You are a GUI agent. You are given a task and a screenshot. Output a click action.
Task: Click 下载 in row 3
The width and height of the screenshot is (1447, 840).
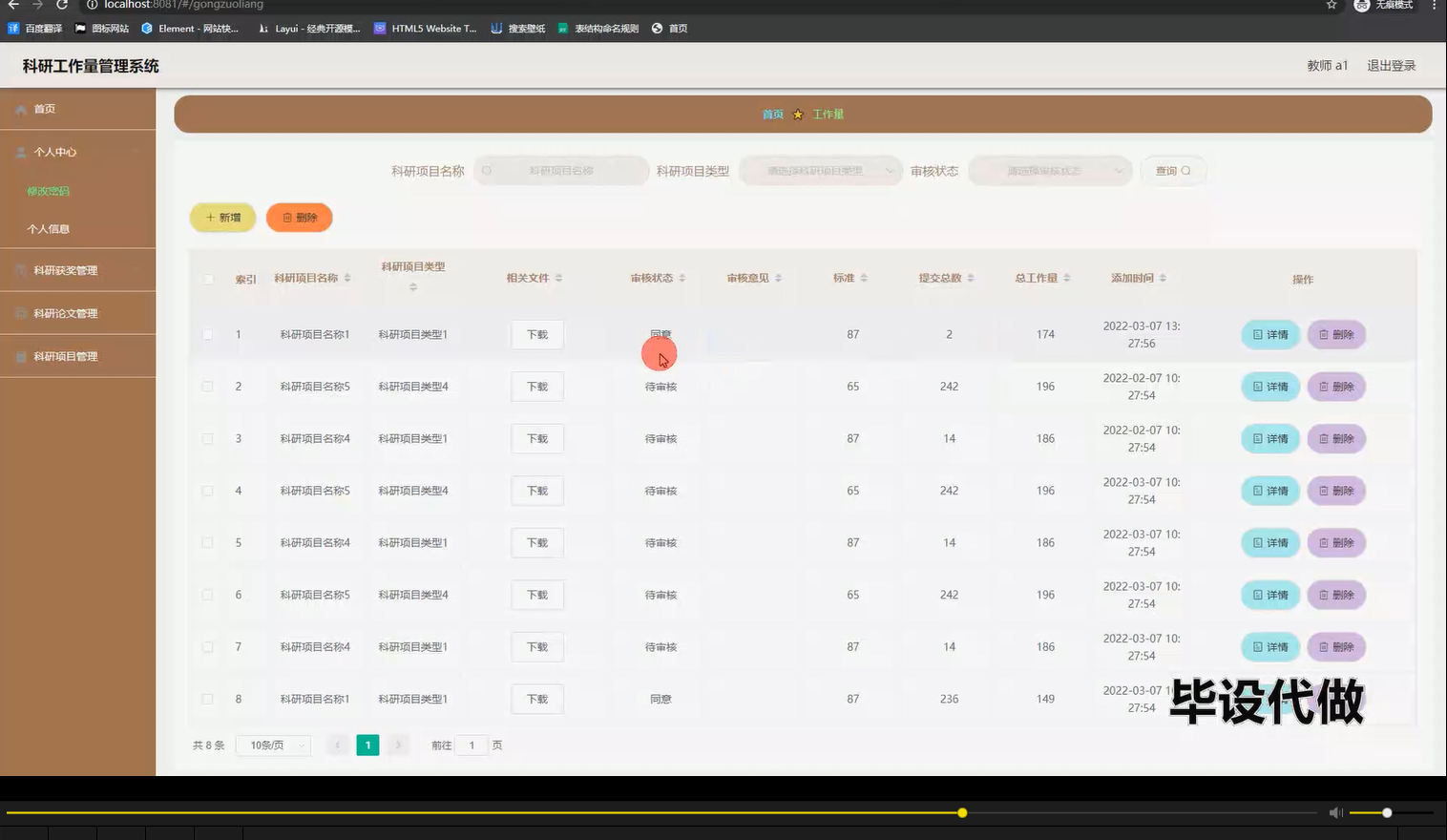tap(537, 439)
